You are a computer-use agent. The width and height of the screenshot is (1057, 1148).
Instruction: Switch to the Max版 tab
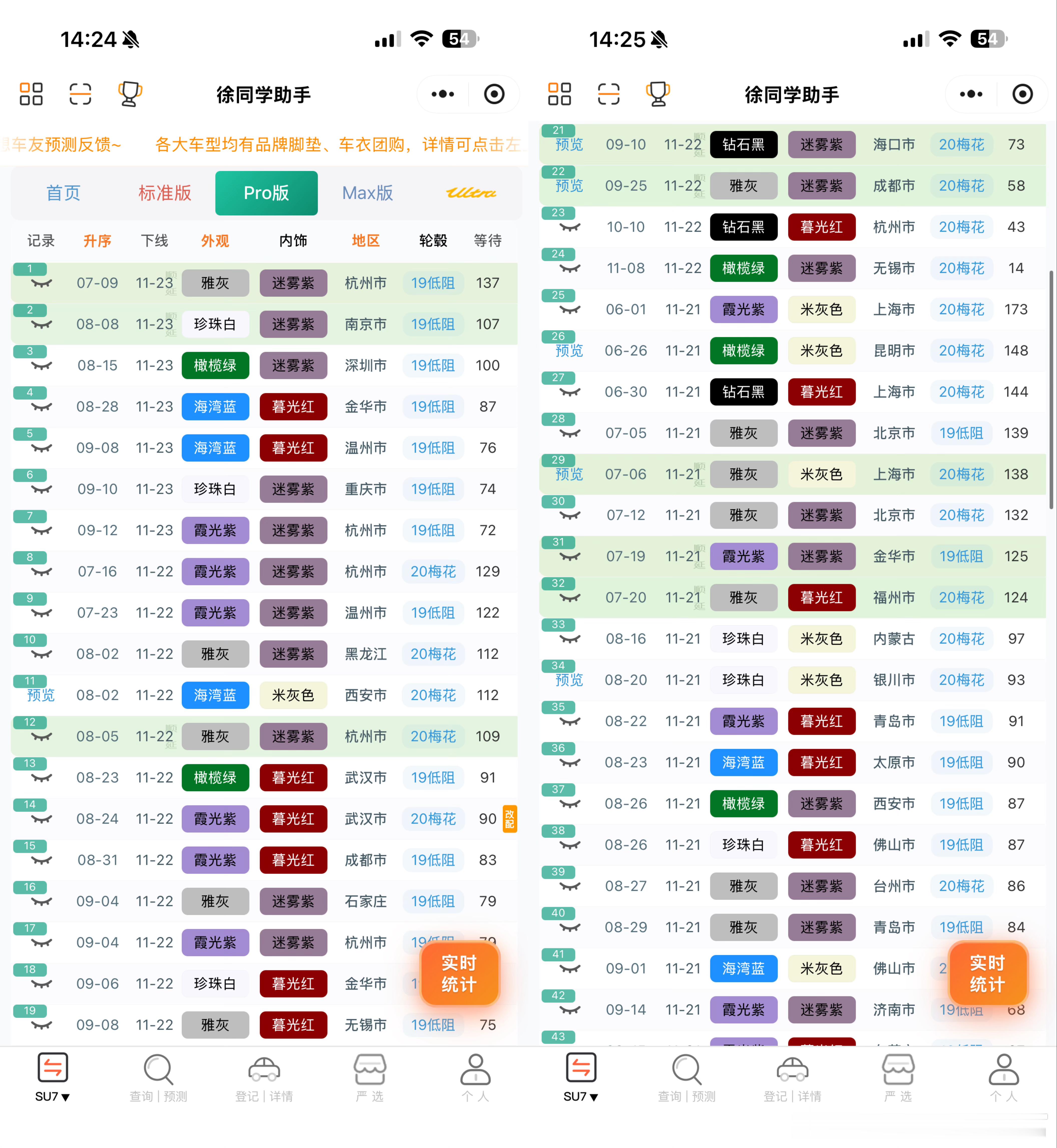point(367,193)
